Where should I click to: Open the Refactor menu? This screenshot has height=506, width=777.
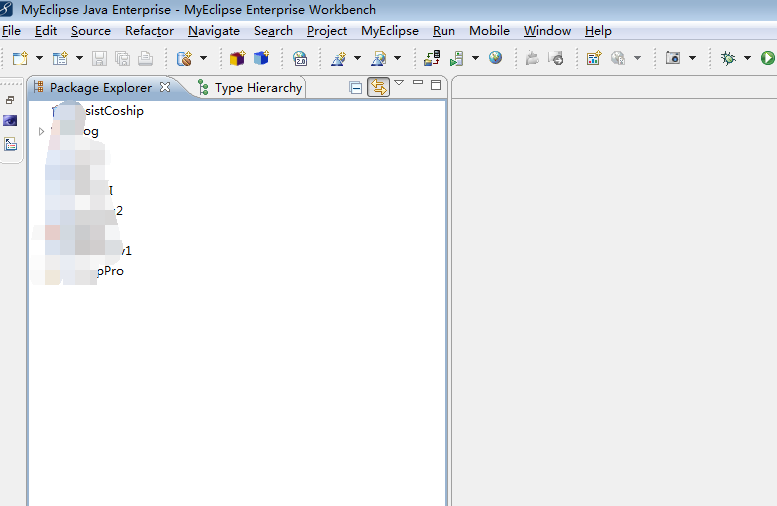pyautogui.click(x=149, y=31)
